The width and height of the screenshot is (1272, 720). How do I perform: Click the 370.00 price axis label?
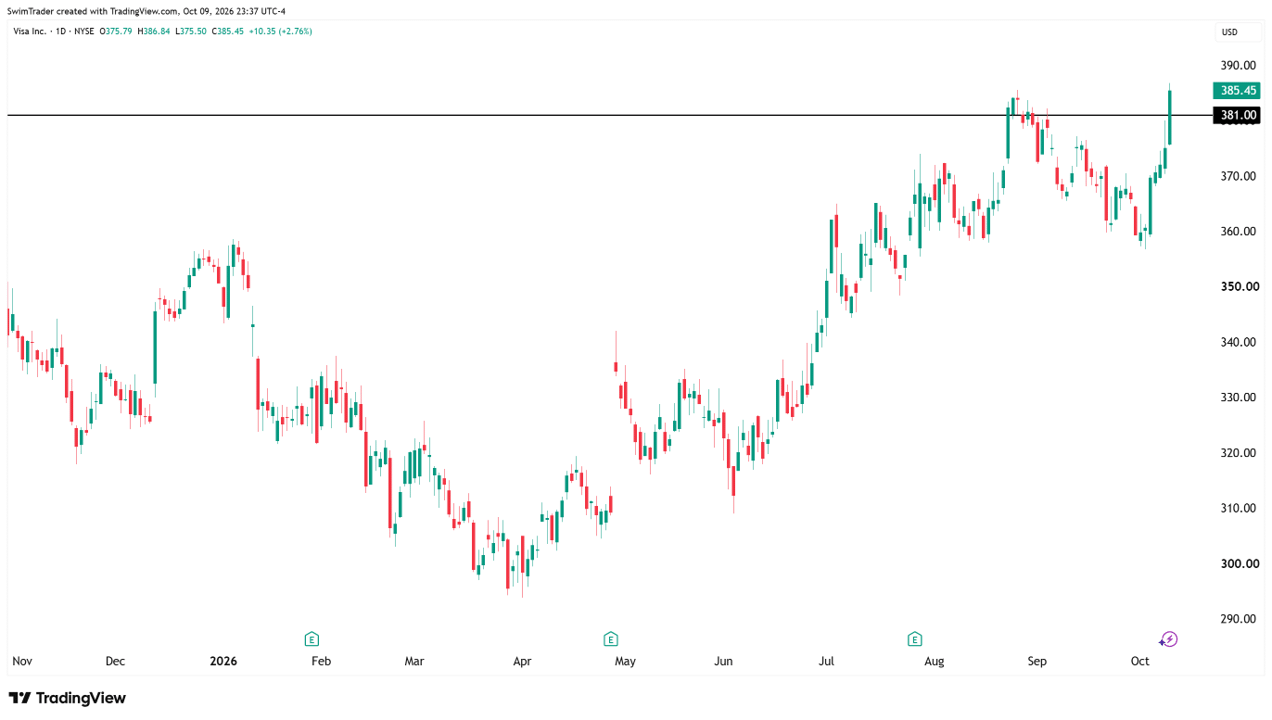(x=1237, y=176)
